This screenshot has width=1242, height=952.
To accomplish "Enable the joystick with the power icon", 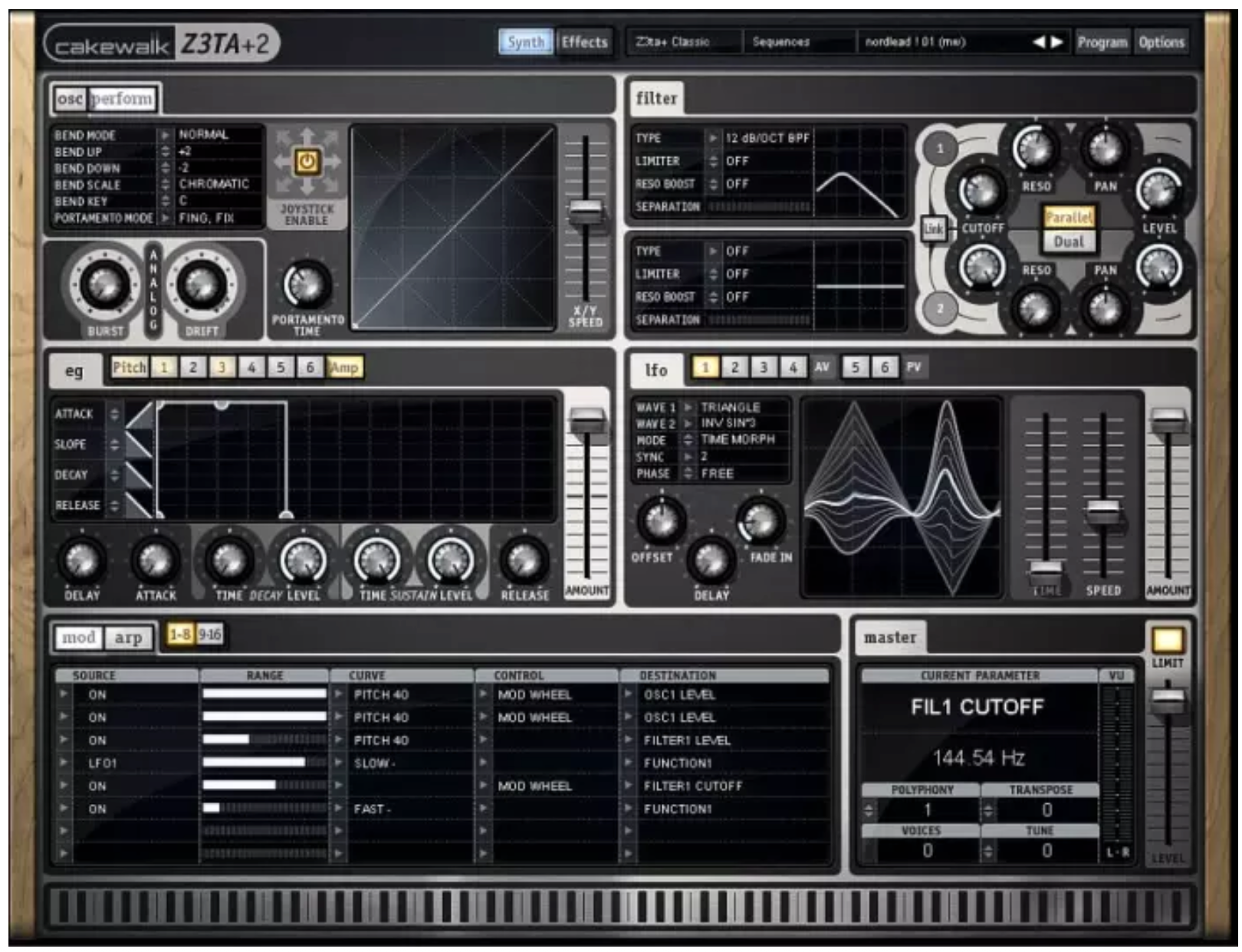I will pos(307,162).
